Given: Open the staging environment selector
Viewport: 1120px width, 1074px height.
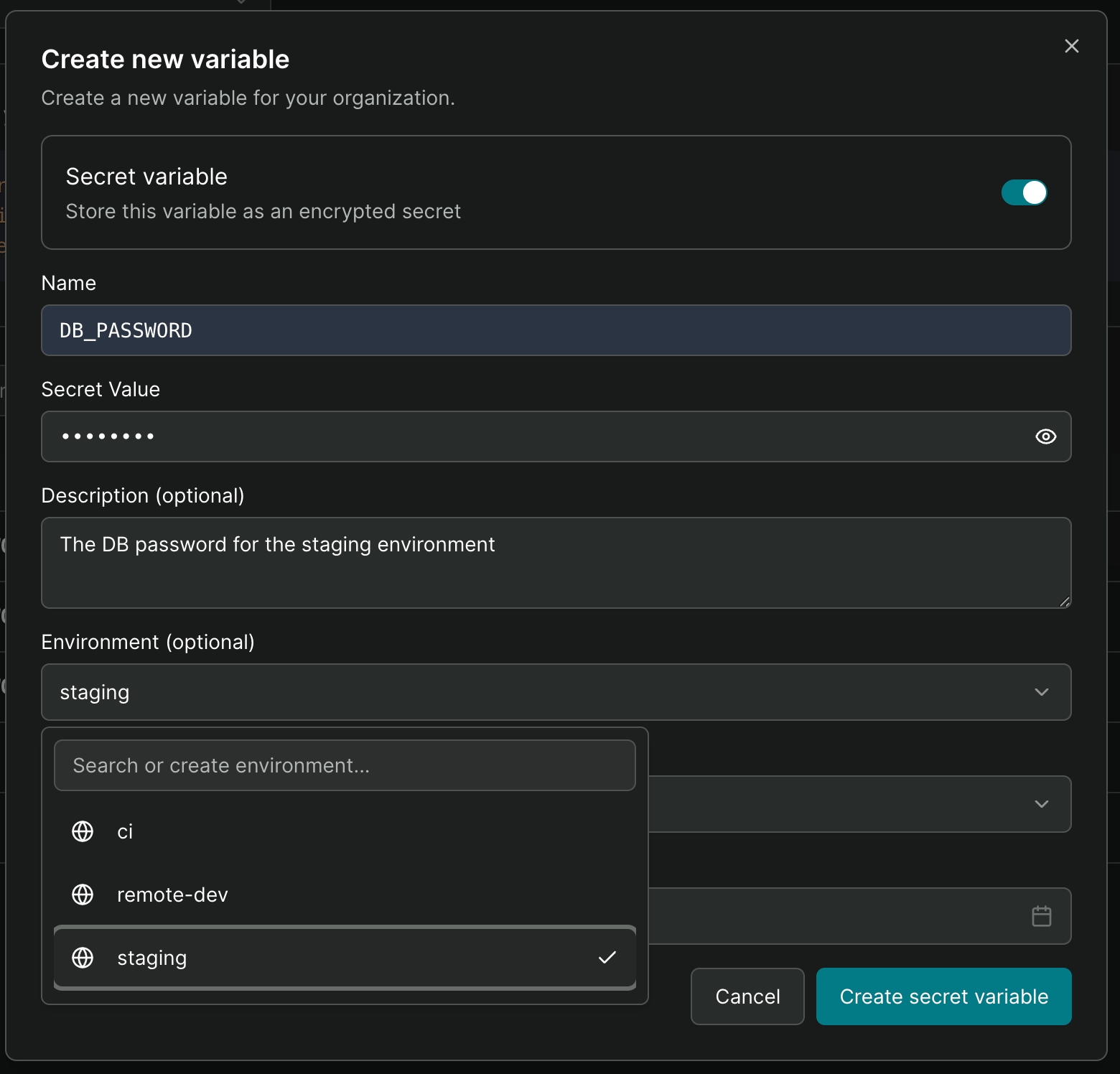Looking at the screenshot, I should click(556, 692).
